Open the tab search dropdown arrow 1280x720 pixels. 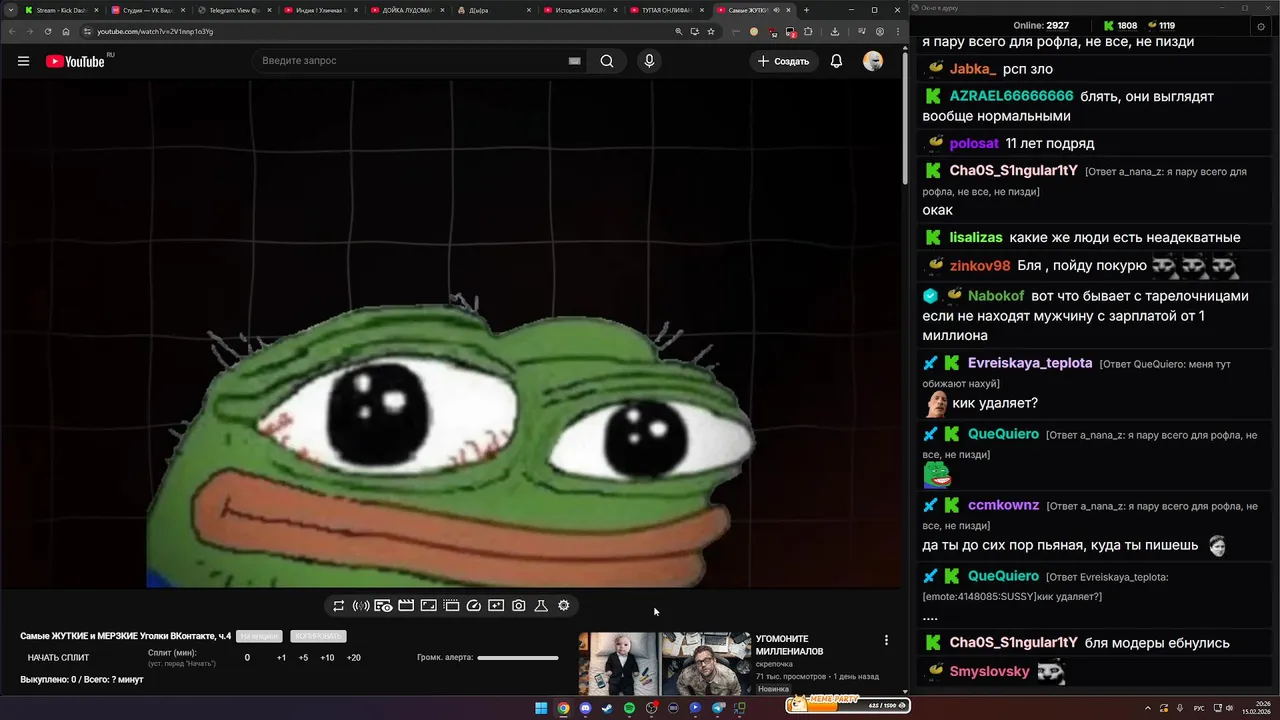click(x=10, y=10)
